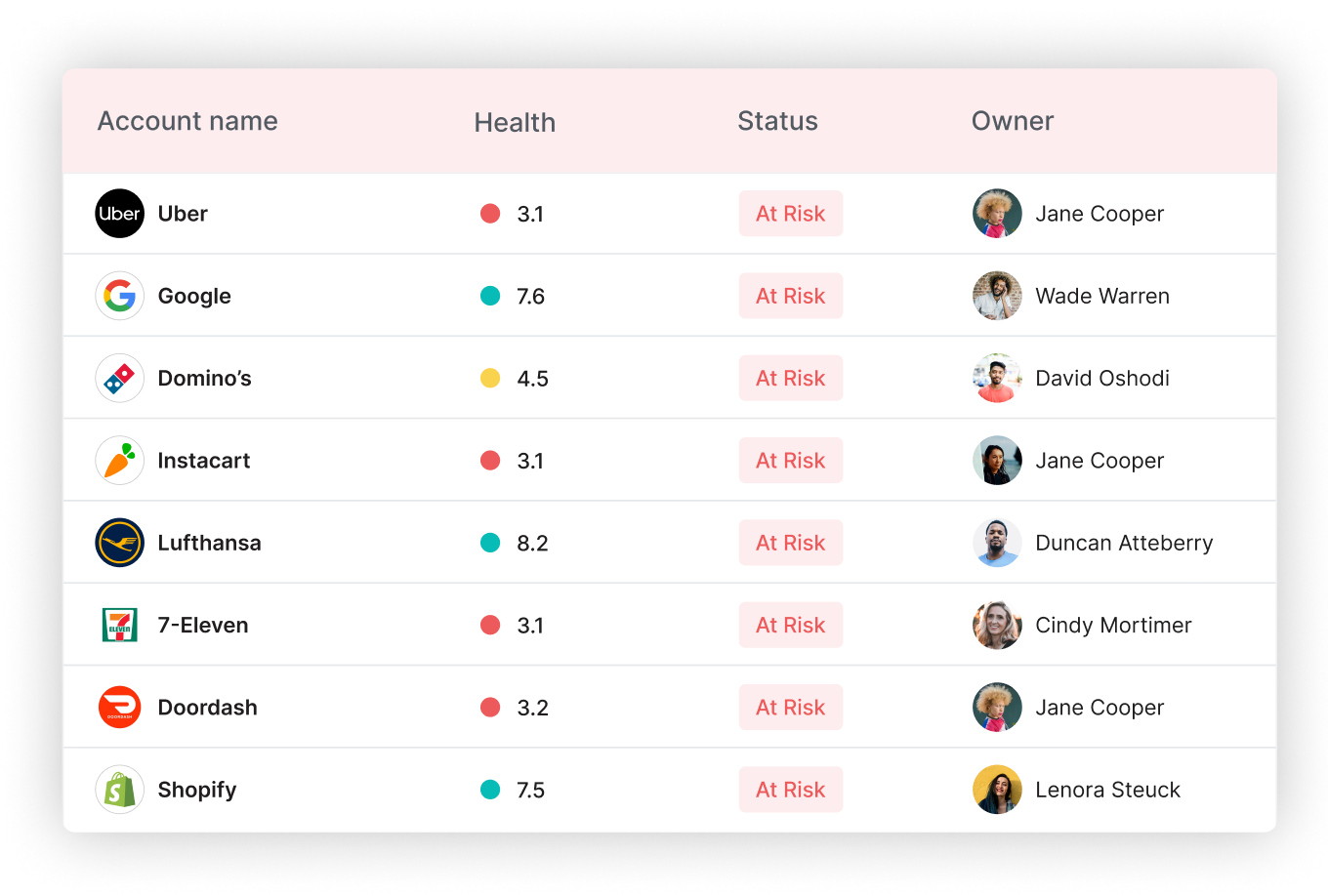This screenshot has width=1328, height=896.
Task: Select owner name Lenora Steuck
Action: tap(1107, 790)
